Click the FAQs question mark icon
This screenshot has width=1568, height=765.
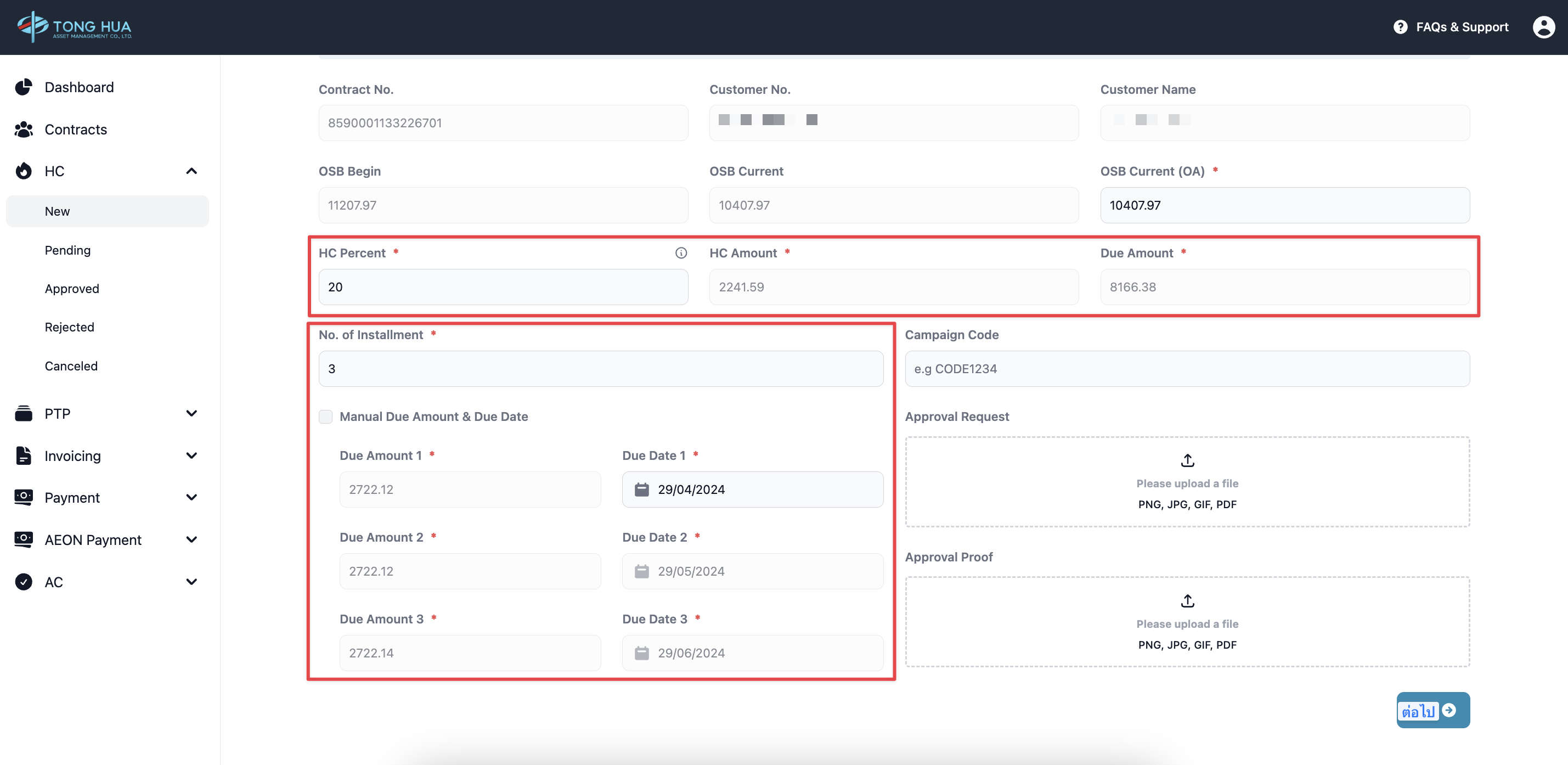(1400, 27)
